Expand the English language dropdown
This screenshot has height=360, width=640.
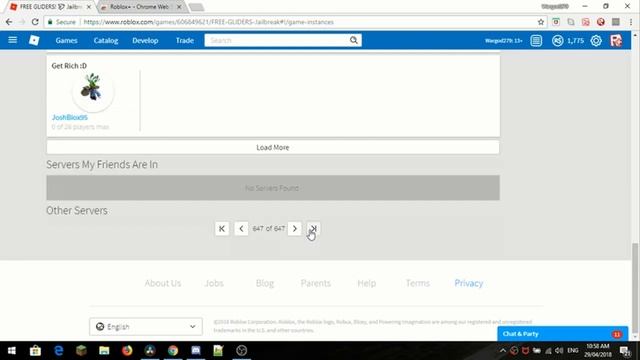click(146, 327)
